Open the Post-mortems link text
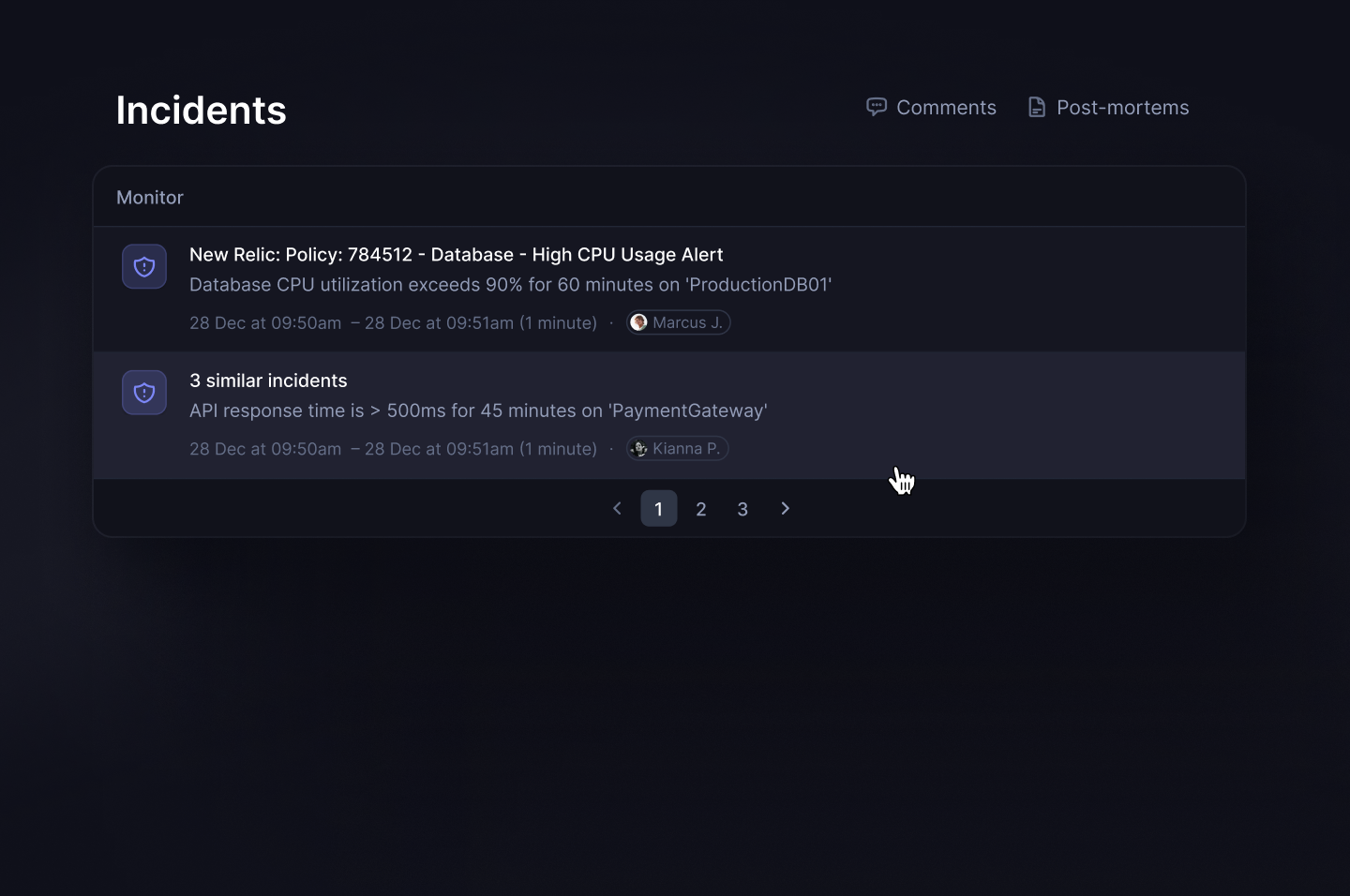This screenshot has height=896, width=1350. 1122,108
